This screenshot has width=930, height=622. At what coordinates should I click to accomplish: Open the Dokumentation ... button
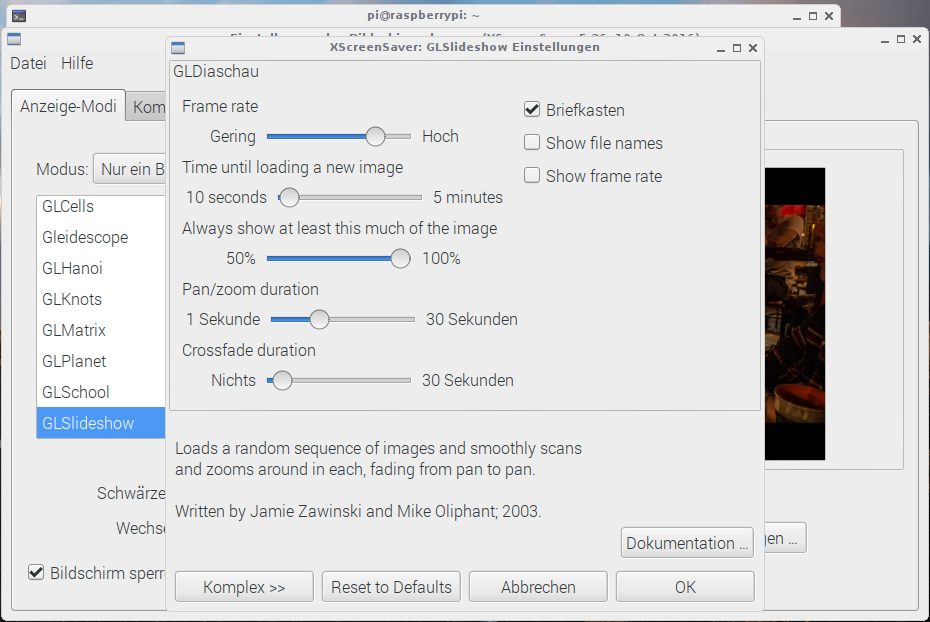687,543
